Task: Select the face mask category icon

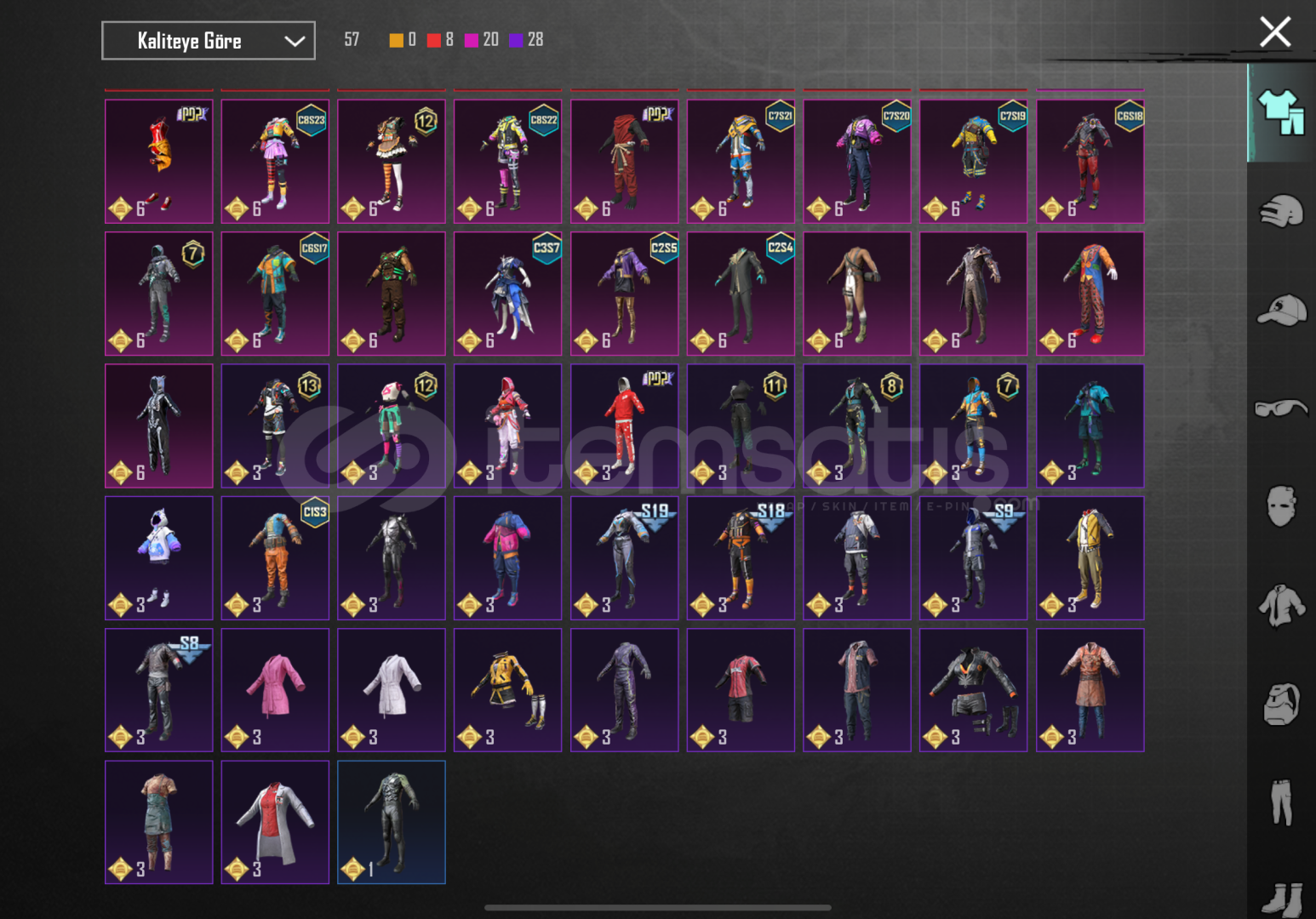Action: tap(1281, 506)
